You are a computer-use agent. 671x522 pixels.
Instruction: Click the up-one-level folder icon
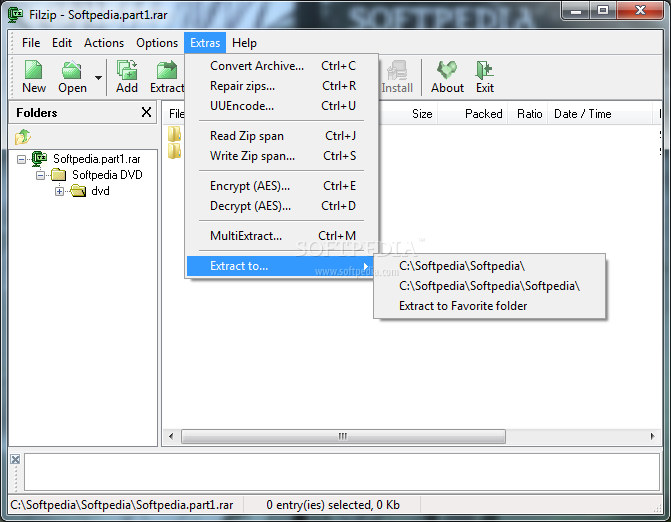pyautogui.click(x=23, y=137)
